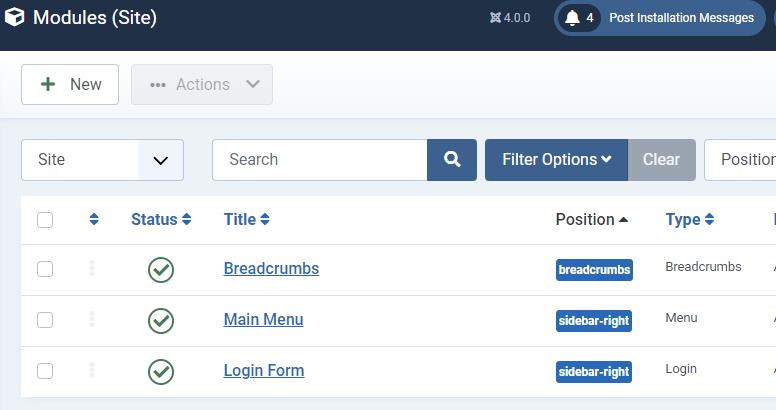Toggle the Login Form published status checkmark

point(161,372)
